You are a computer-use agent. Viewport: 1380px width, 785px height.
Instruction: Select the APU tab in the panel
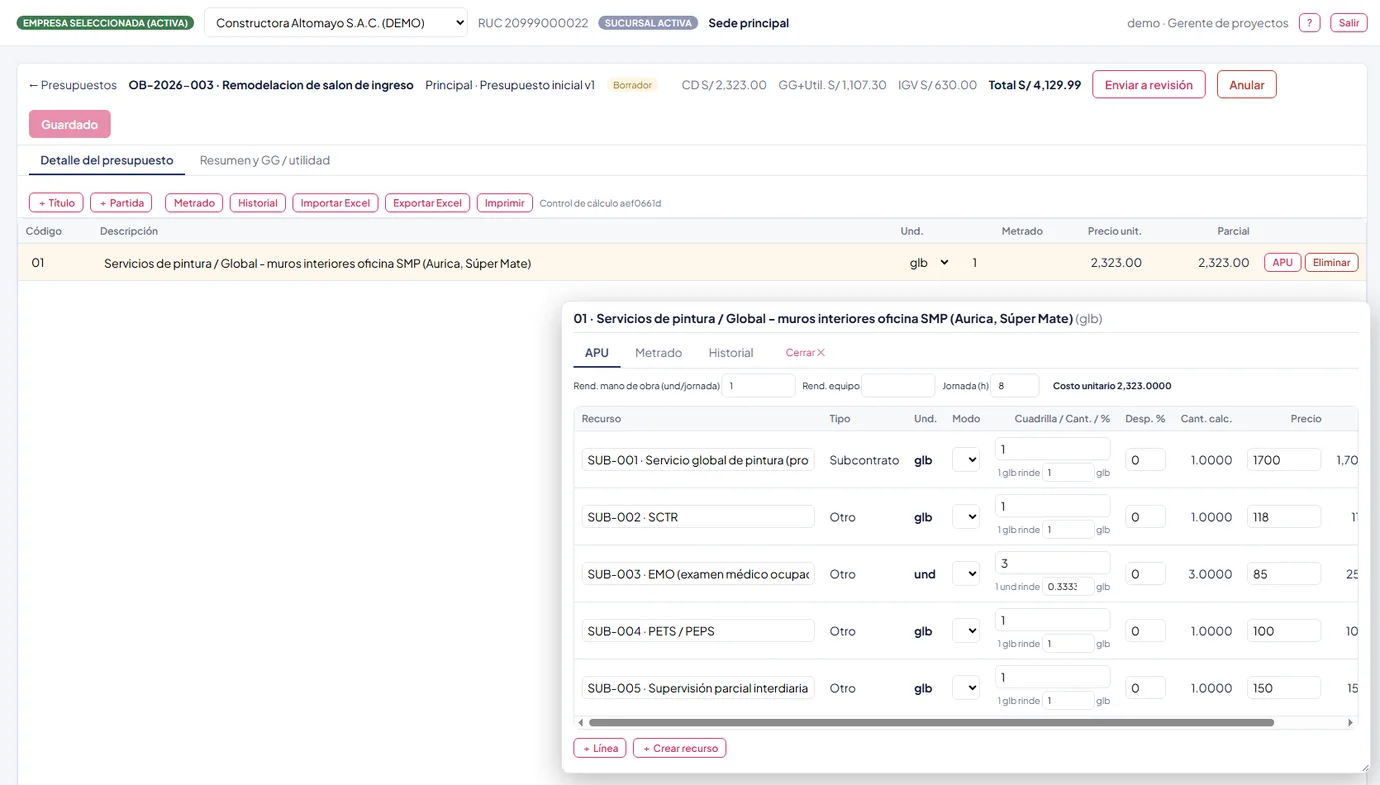(597, 353)
